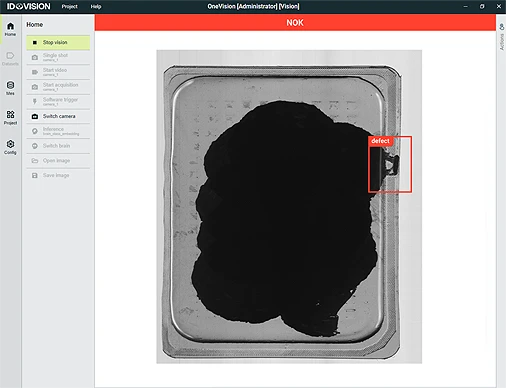This screenshot has width=506, height=388.
Task: Start video using the label
Action: coord(55,70)
